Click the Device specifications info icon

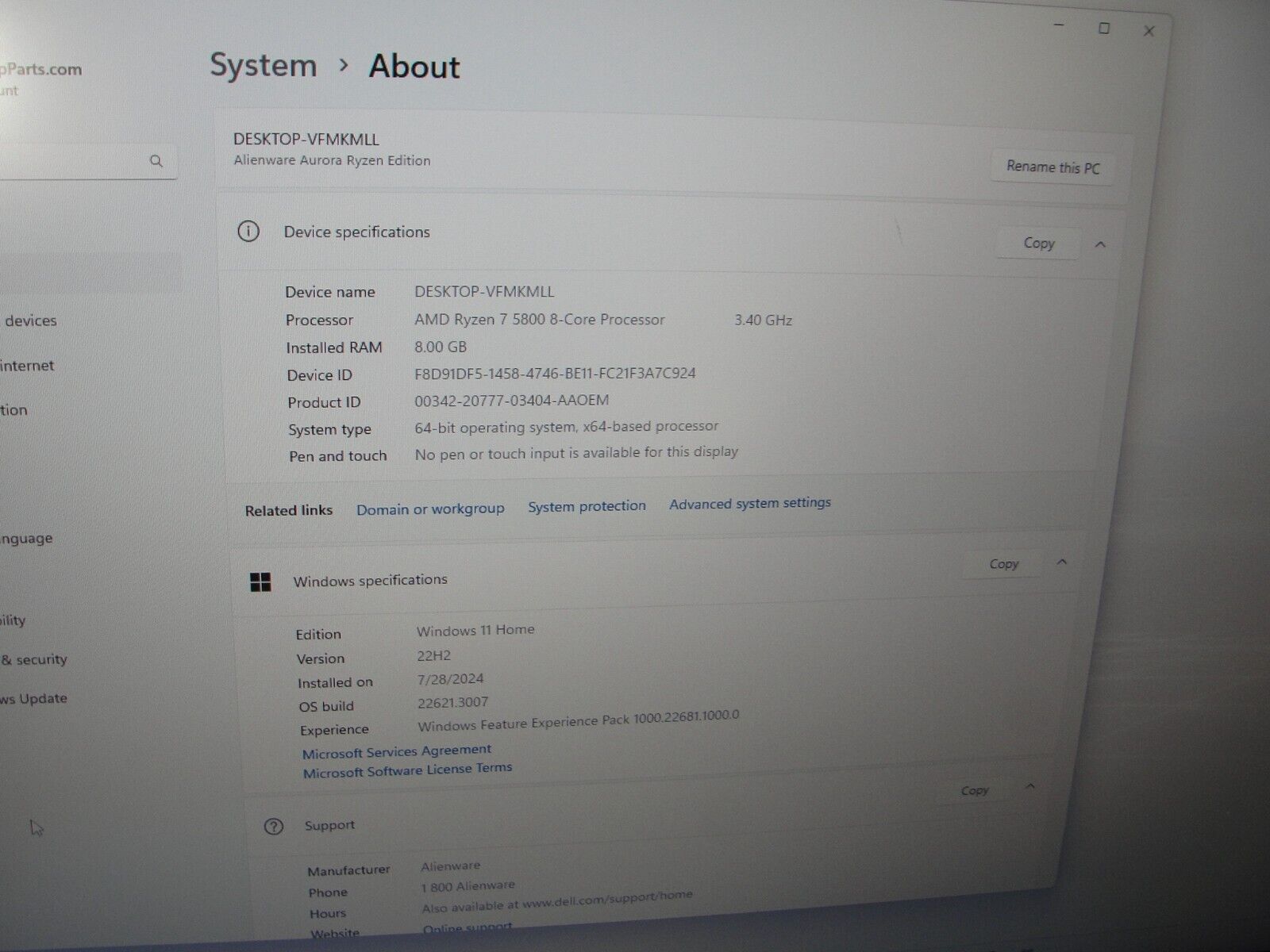pos(248,232)
